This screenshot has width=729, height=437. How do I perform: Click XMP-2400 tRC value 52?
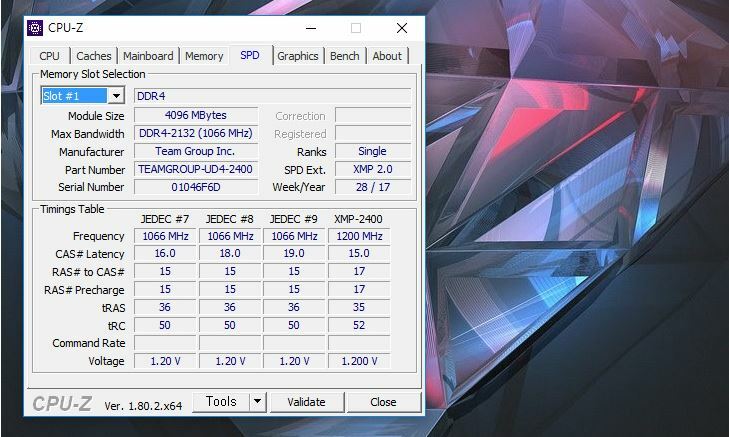(359, 325)
